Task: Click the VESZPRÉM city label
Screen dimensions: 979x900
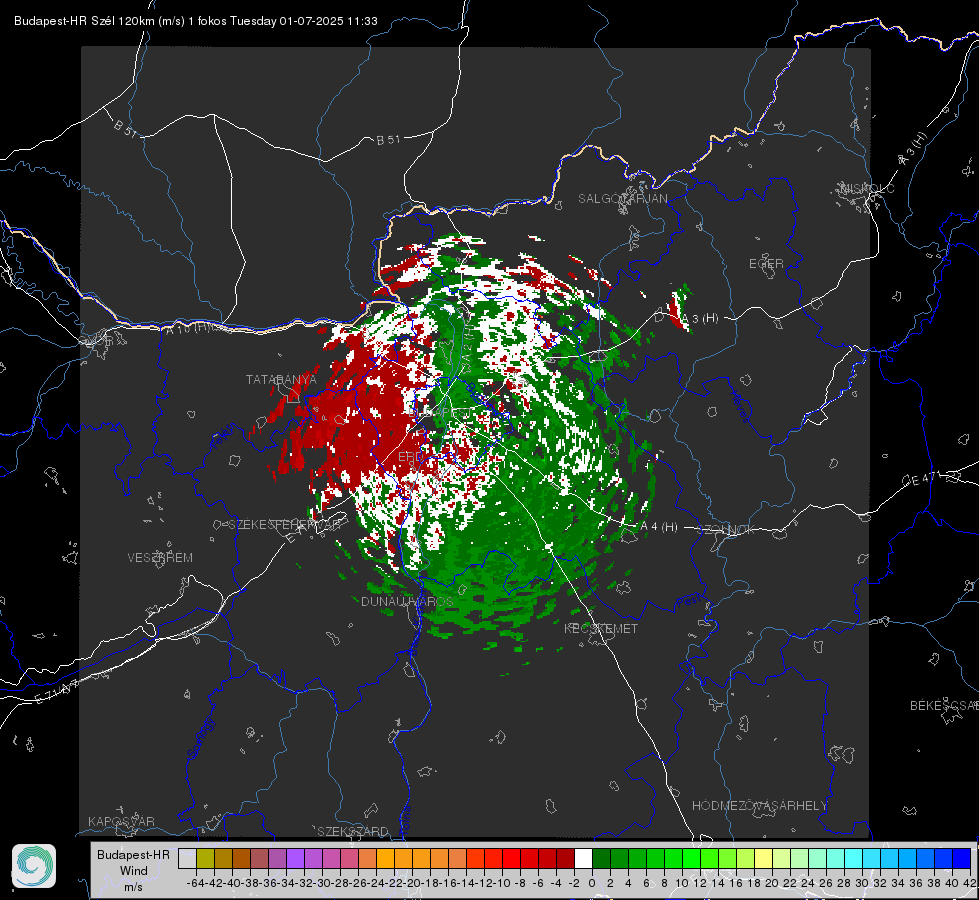Action: click(160, 558)
